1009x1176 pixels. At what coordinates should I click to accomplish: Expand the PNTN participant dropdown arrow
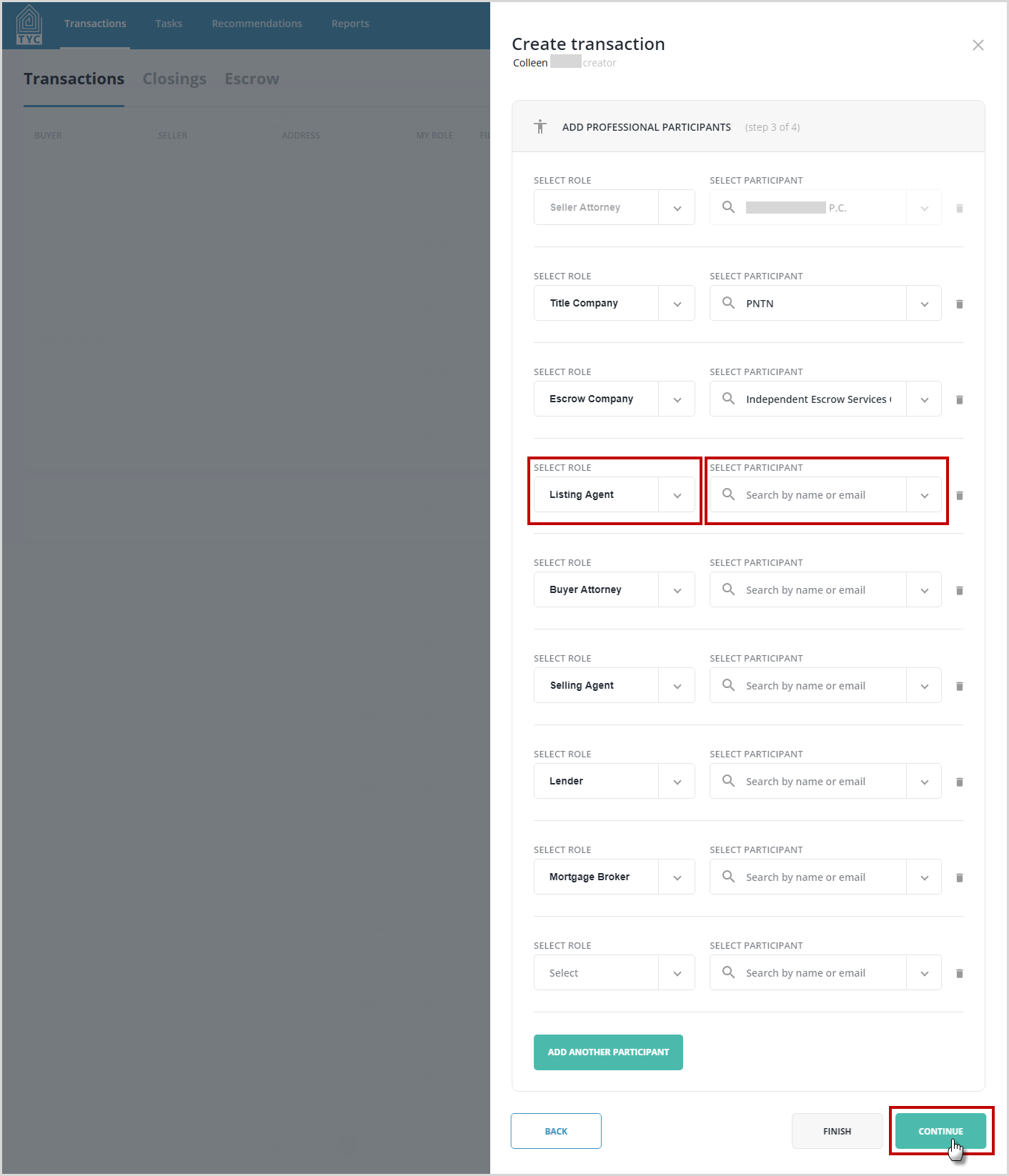coord(924,304)
